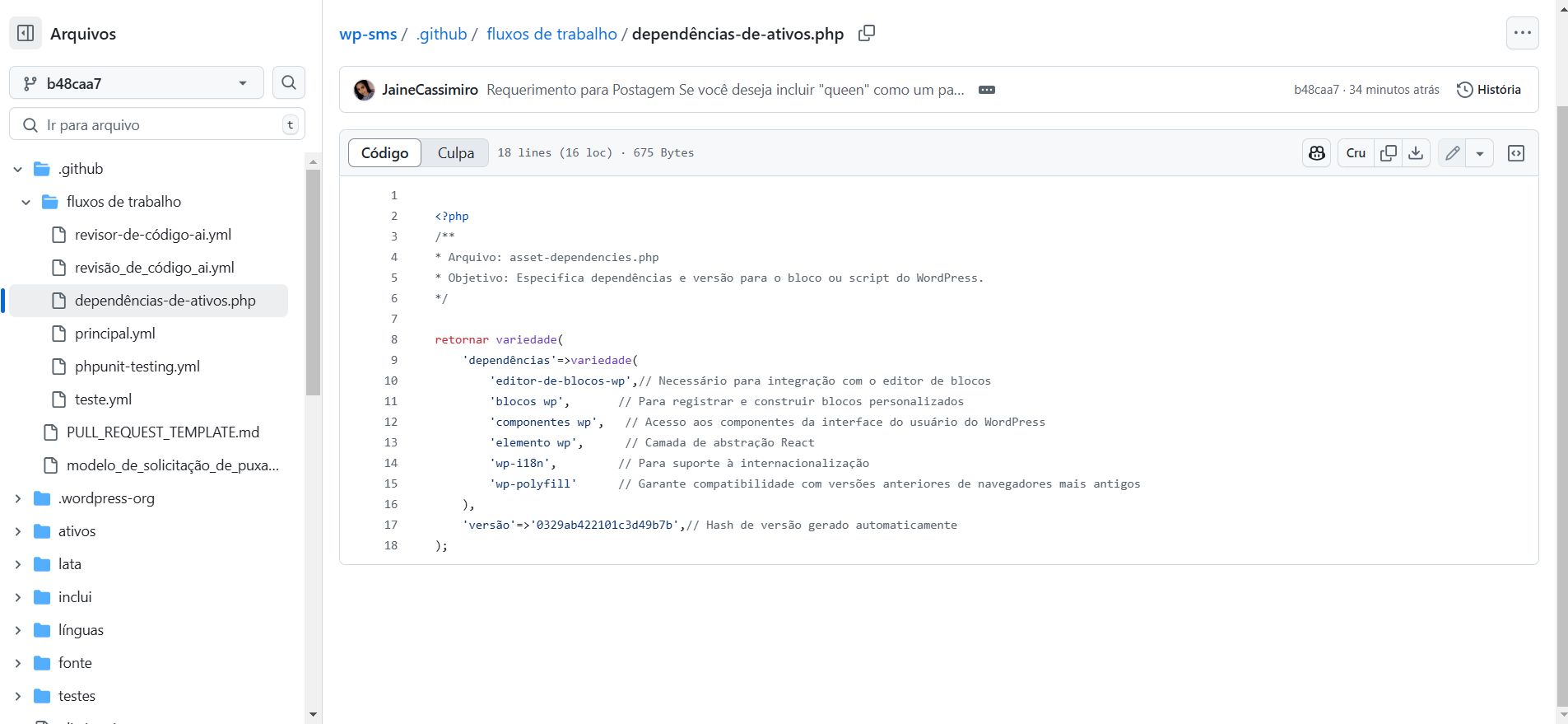The width and height of the screenshot is (1568, 724).
Task: Open the latest commit message link
Action: 725,90
